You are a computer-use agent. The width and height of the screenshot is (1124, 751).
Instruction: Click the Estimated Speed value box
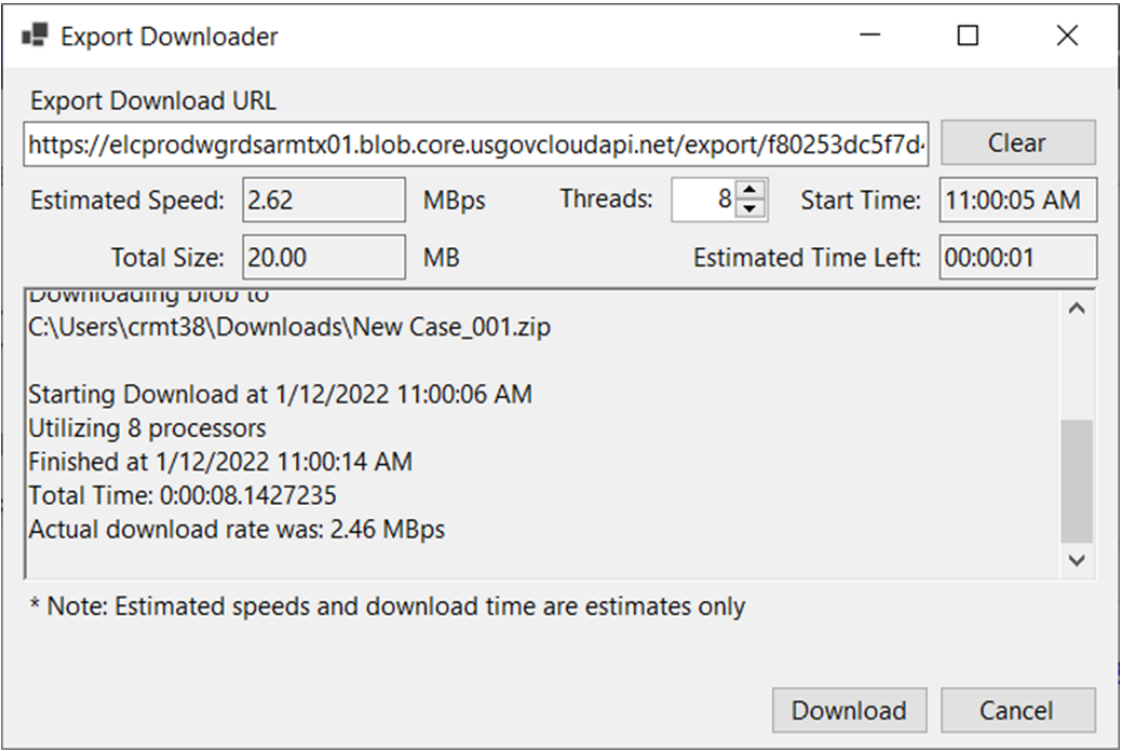(324, 200)
